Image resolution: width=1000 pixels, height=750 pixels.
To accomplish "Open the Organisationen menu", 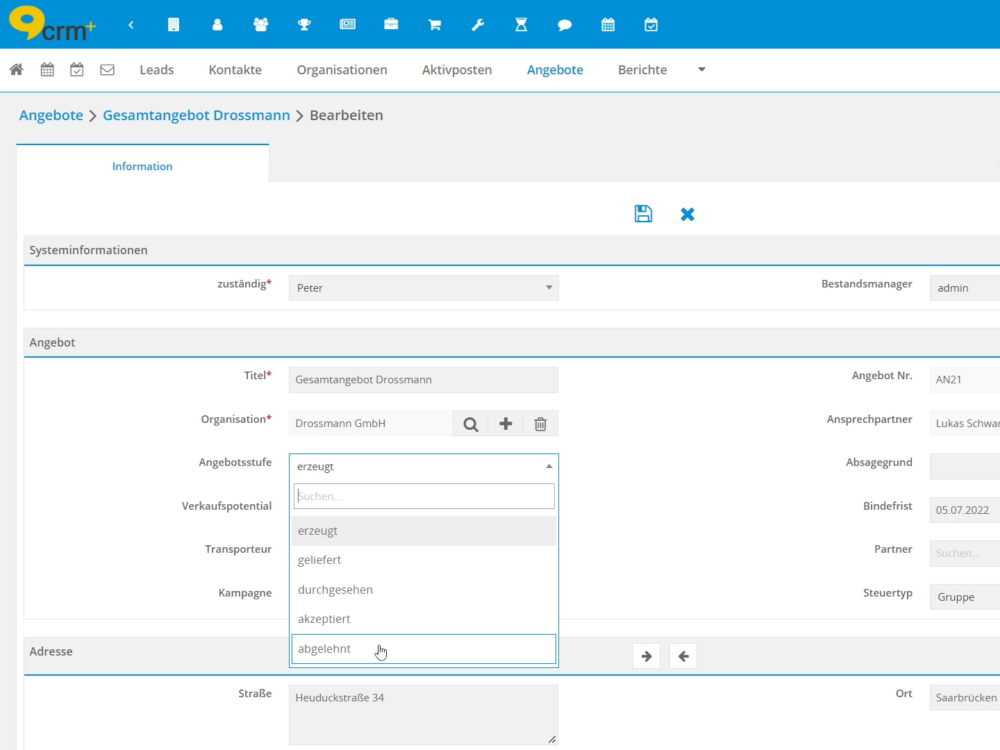I will (342, 70).
